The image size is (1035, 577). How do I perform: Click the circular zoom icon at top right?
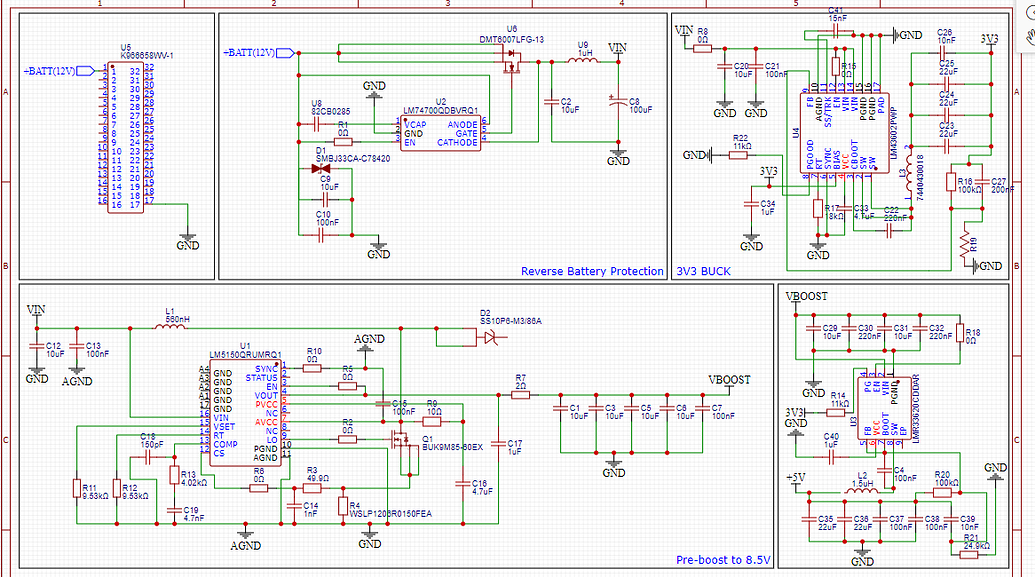coord(1031,13)
